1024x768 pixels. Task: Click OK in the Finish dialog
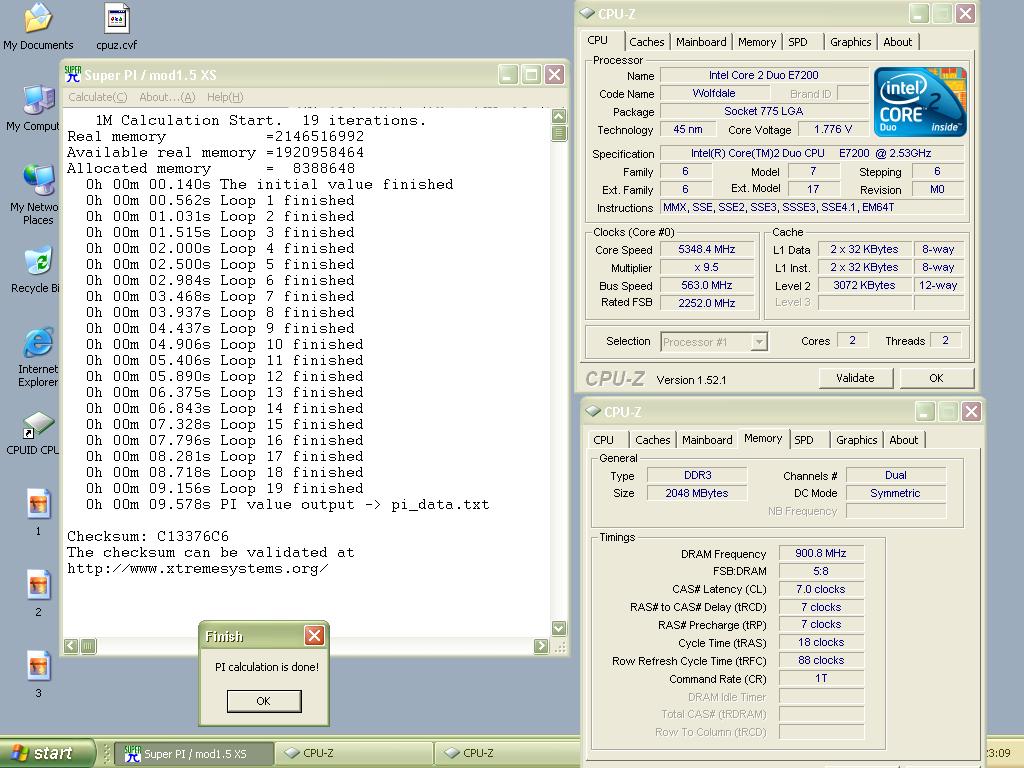(264, 701)
